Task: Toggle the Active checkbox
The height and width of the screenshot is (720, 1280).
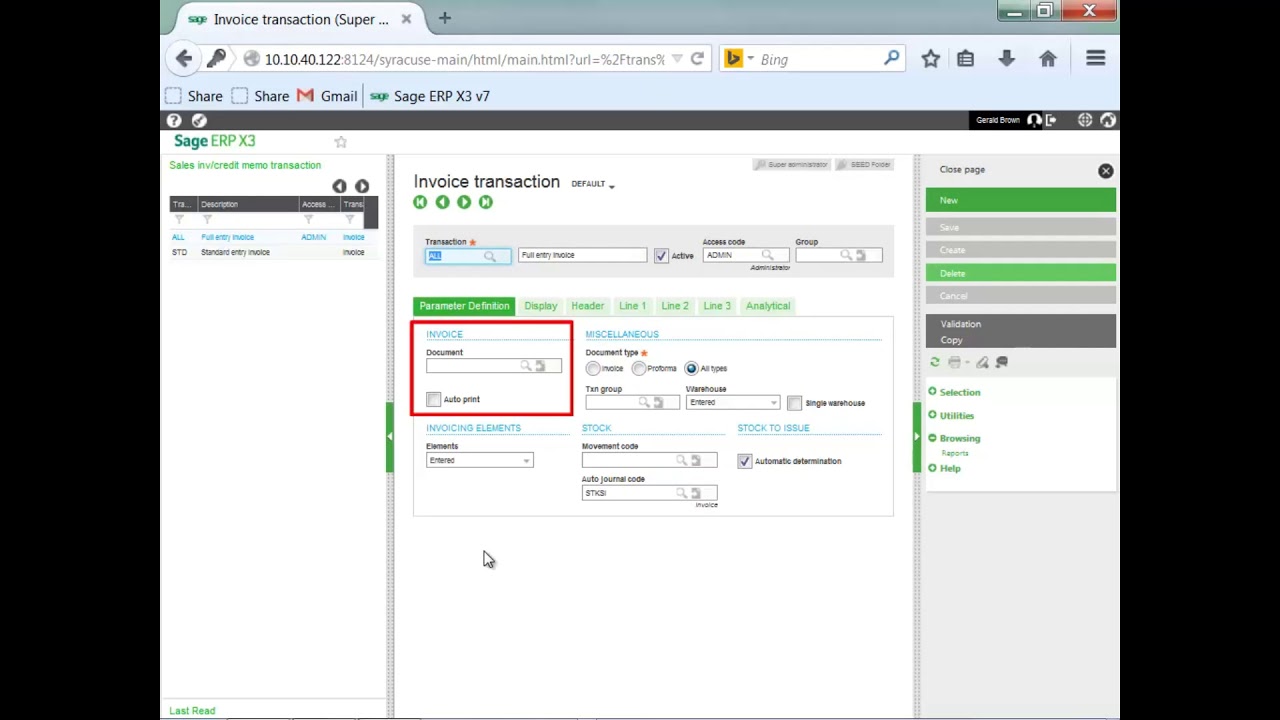Action: (x=661, y=256)
